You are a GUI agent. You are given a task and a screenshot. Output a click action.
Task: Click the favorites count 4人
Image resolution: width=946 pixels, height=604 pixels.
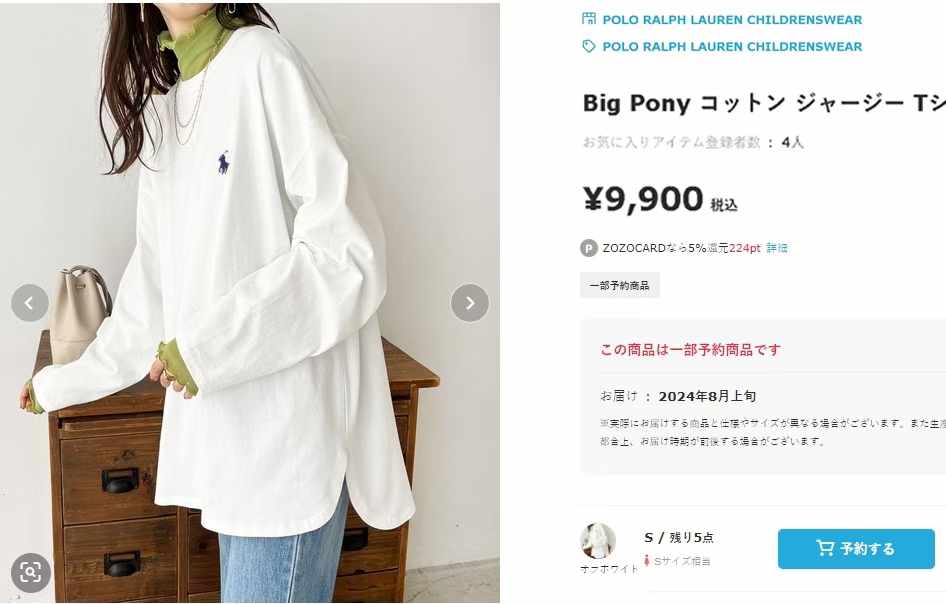click(792, 142)
